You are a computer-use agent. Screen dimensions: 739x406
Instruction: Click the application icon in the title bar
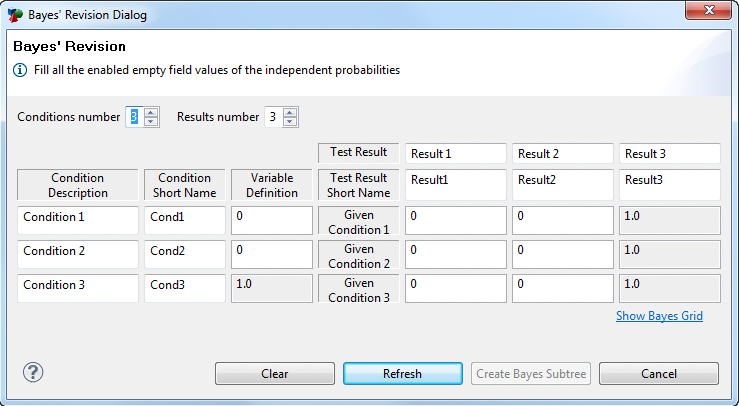(15, 15)
